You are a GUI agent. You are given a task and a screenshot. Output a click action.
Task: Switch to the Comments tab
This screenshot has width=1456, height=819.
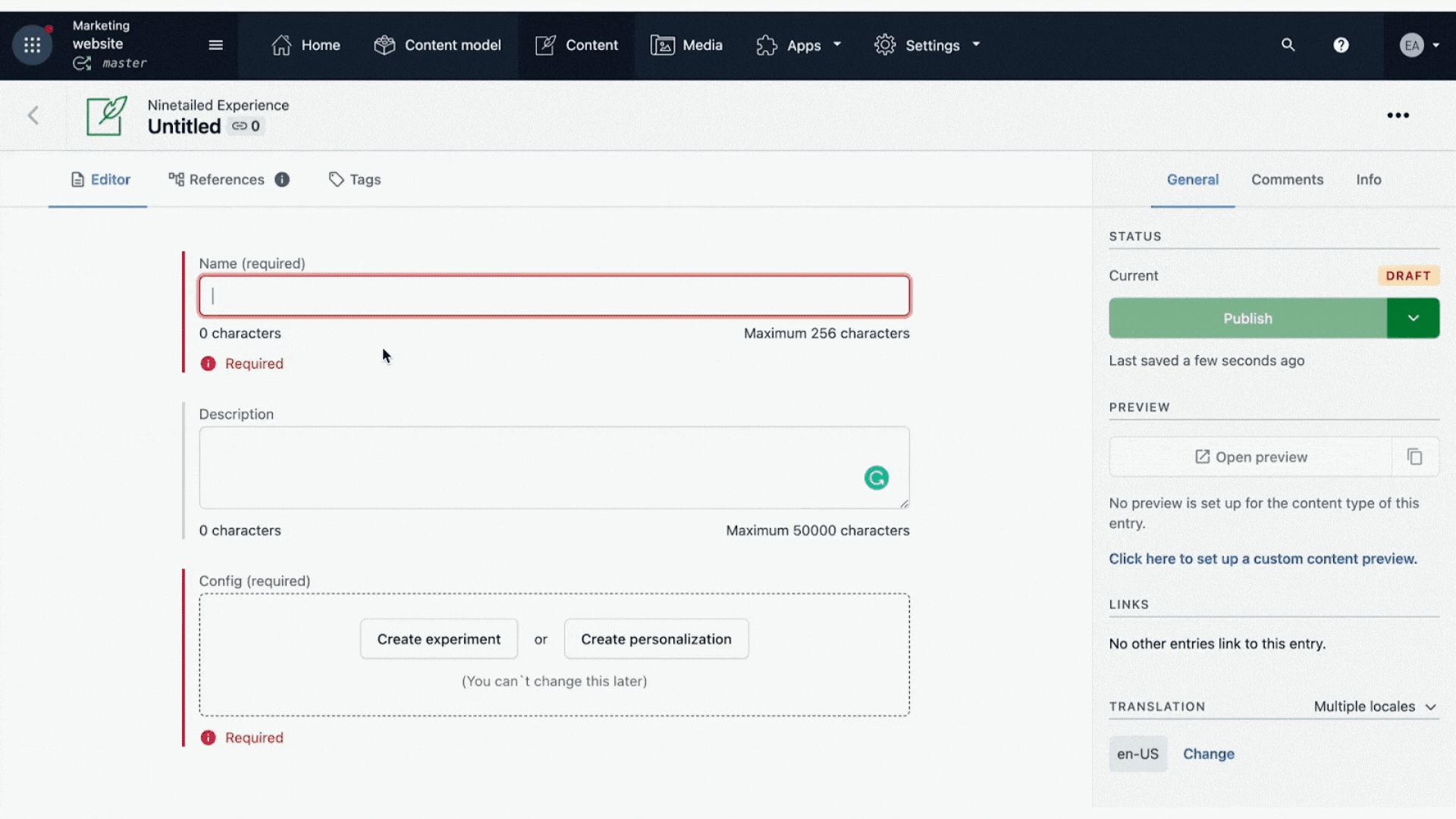[1287, 180]
